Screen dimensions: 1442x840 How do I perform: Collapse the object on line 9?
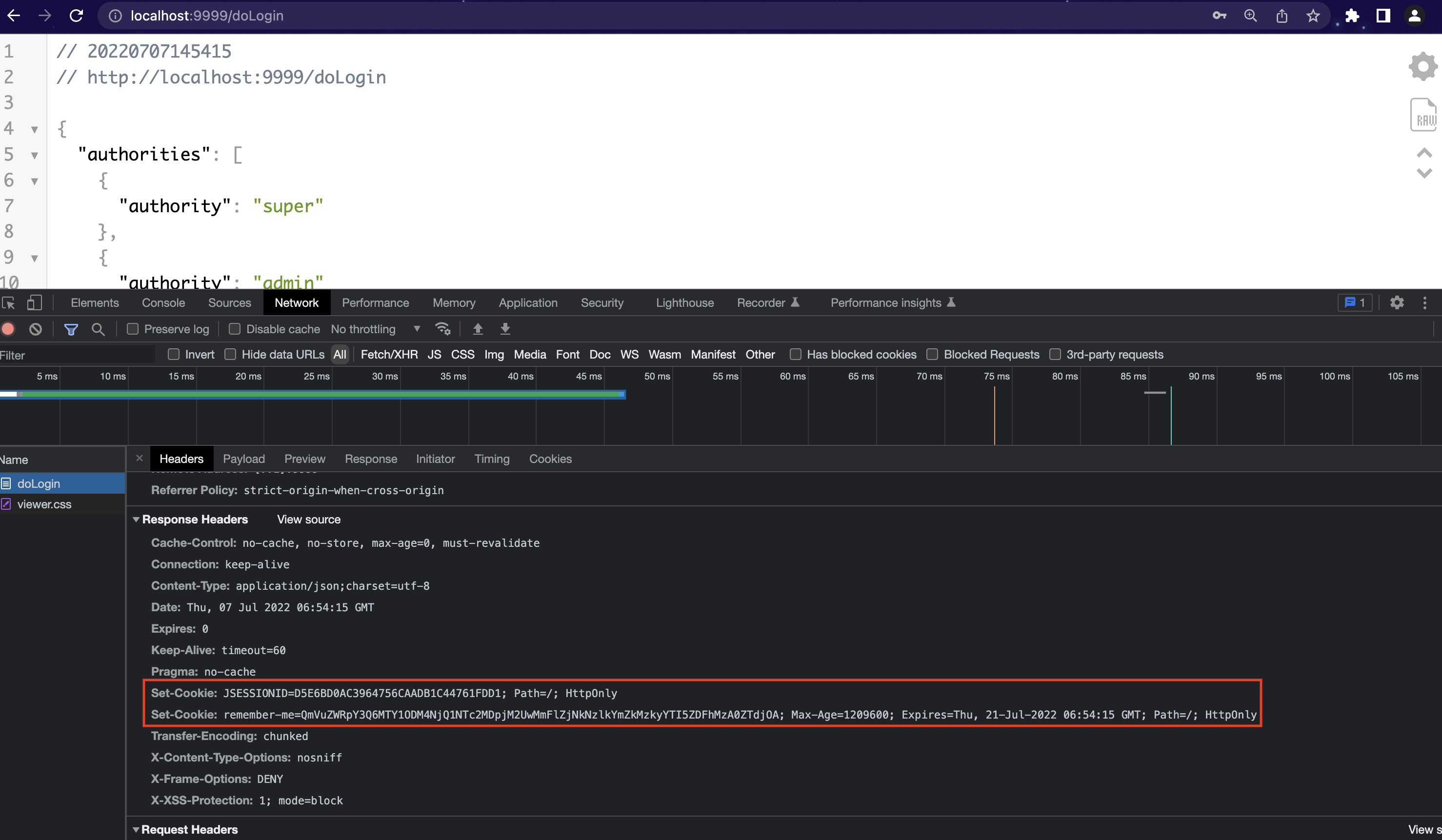(35, 259)
